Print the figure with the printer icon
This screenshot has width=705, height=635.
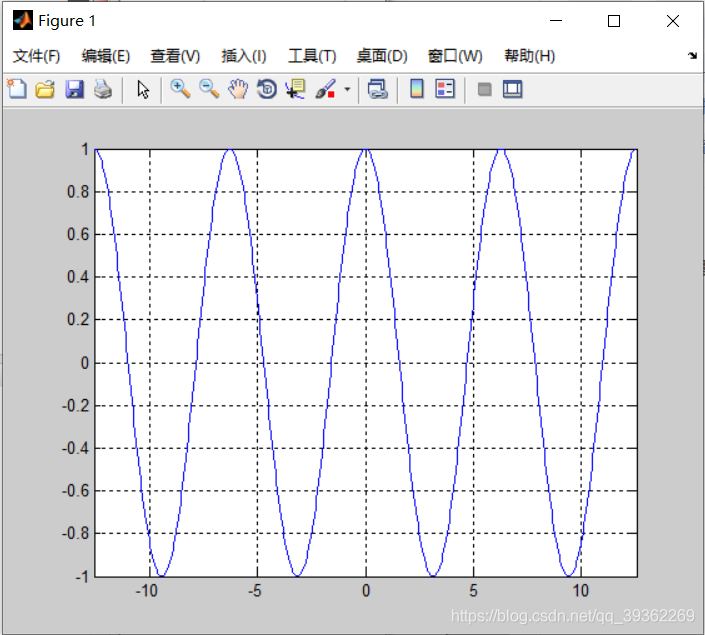tap(103, 89)
